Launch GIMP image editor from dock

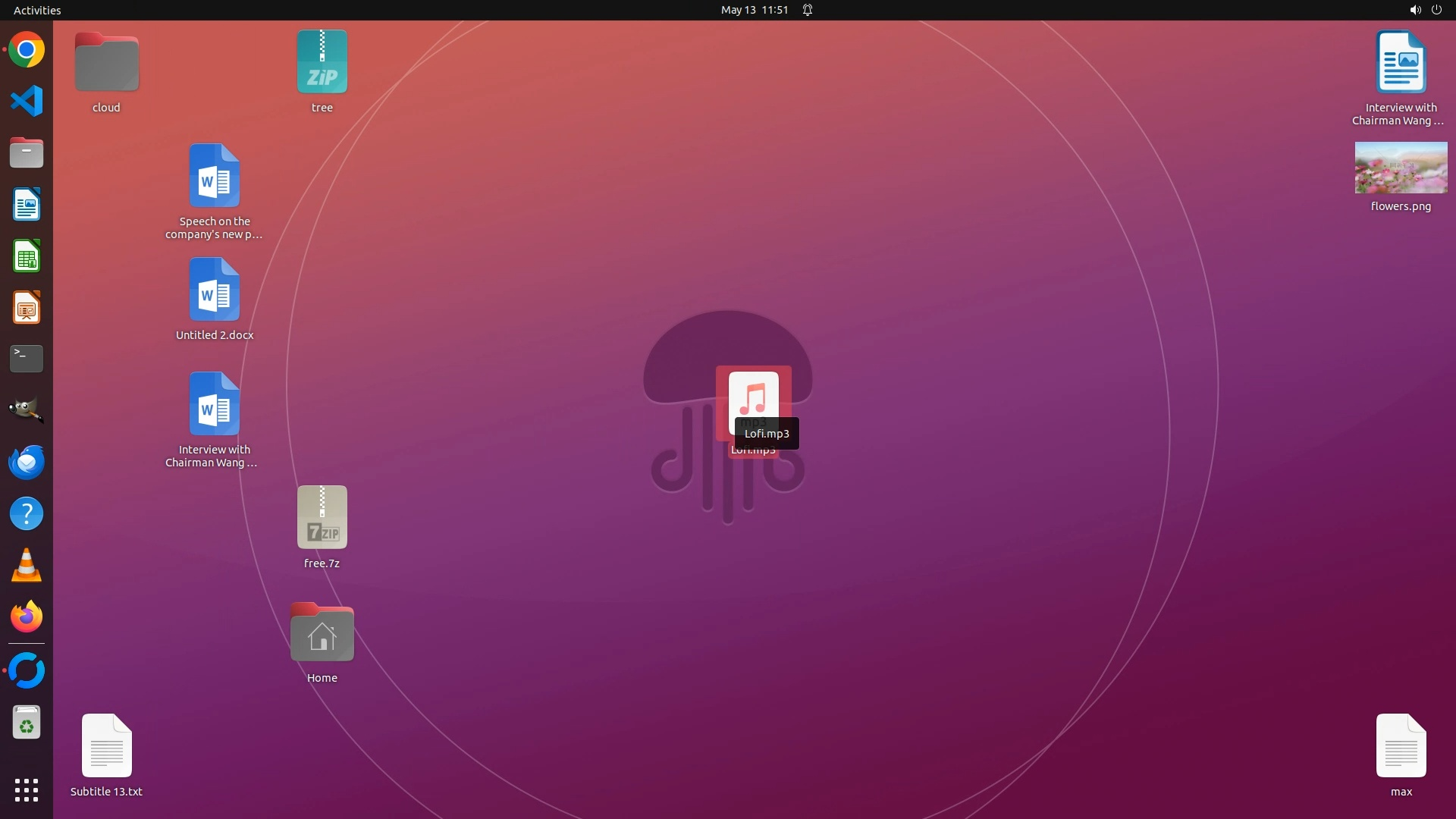[27, 410]
